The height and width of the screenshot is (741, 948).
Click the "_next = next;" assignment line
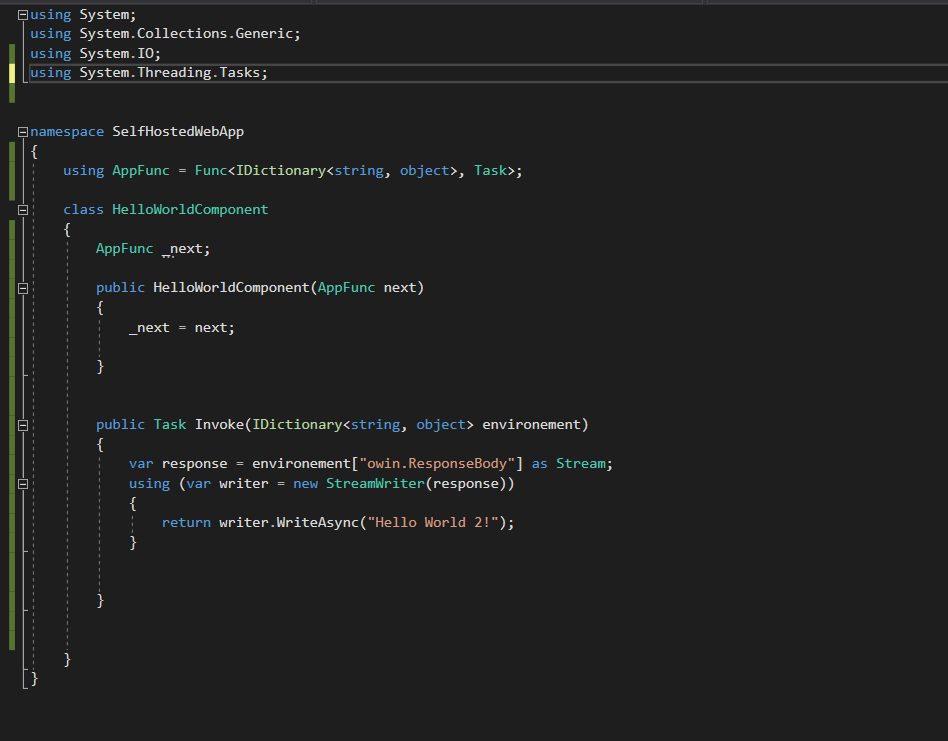pos(181,327)
